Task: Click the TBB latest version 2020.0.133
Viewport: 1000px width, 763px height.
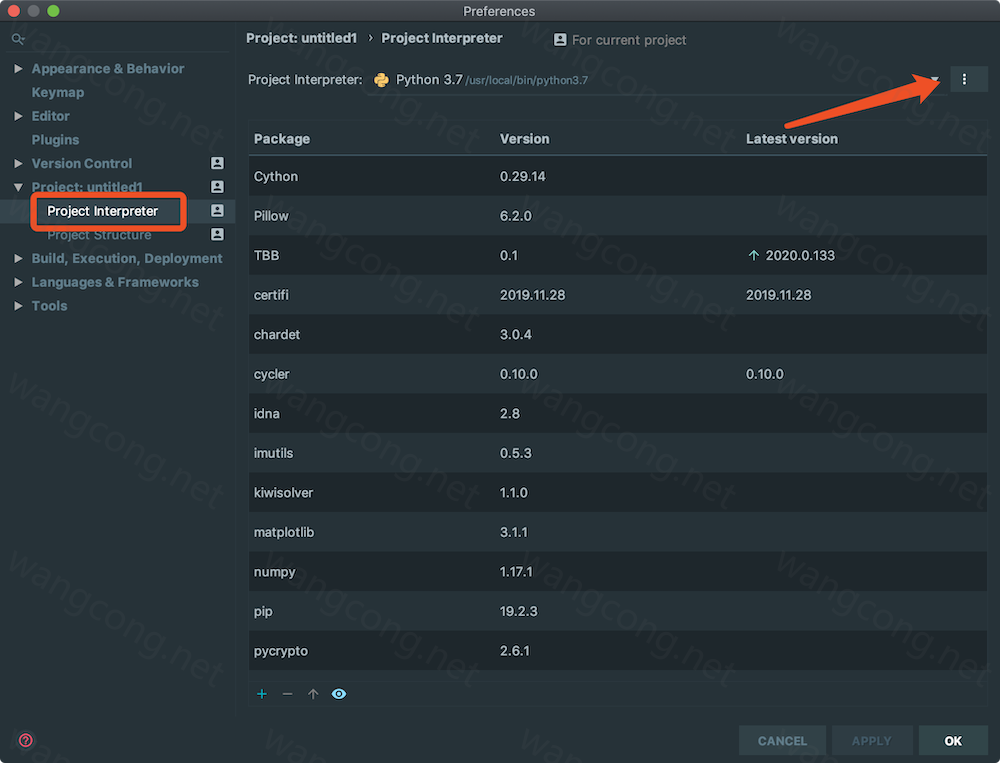Action: click(800, 255)
